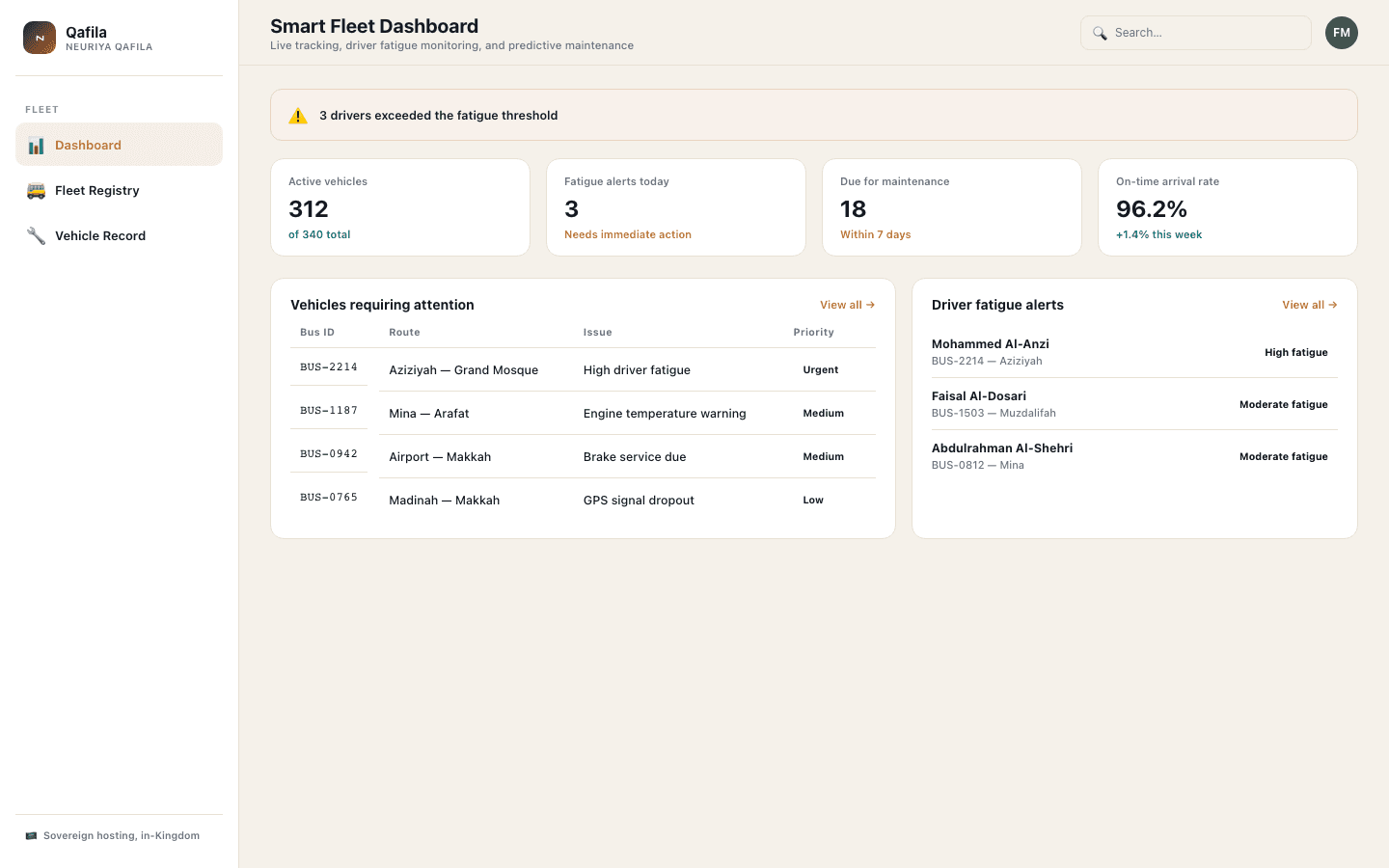Click the High fatigue status badge

pyautogui.click(x=1296, y=353)
